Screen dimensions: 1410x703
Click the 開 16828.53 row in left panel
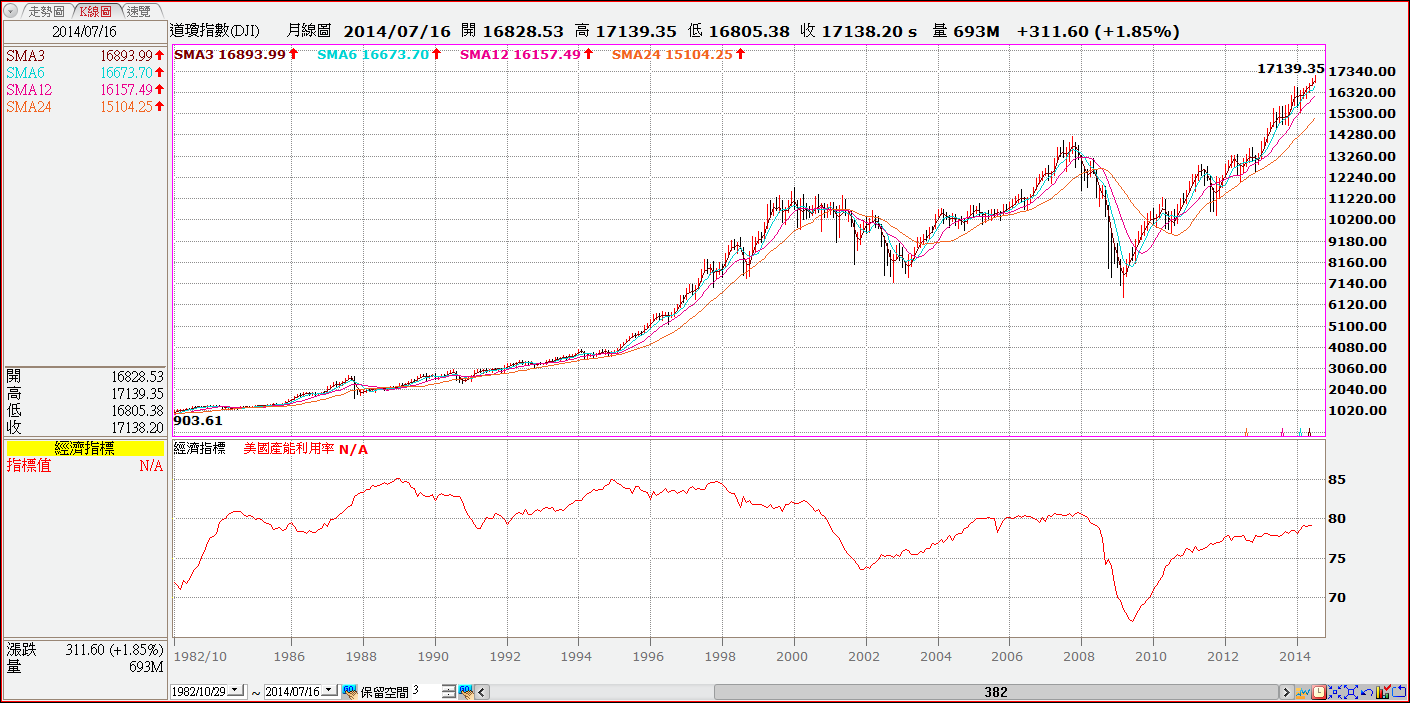[x=84, y=376]
